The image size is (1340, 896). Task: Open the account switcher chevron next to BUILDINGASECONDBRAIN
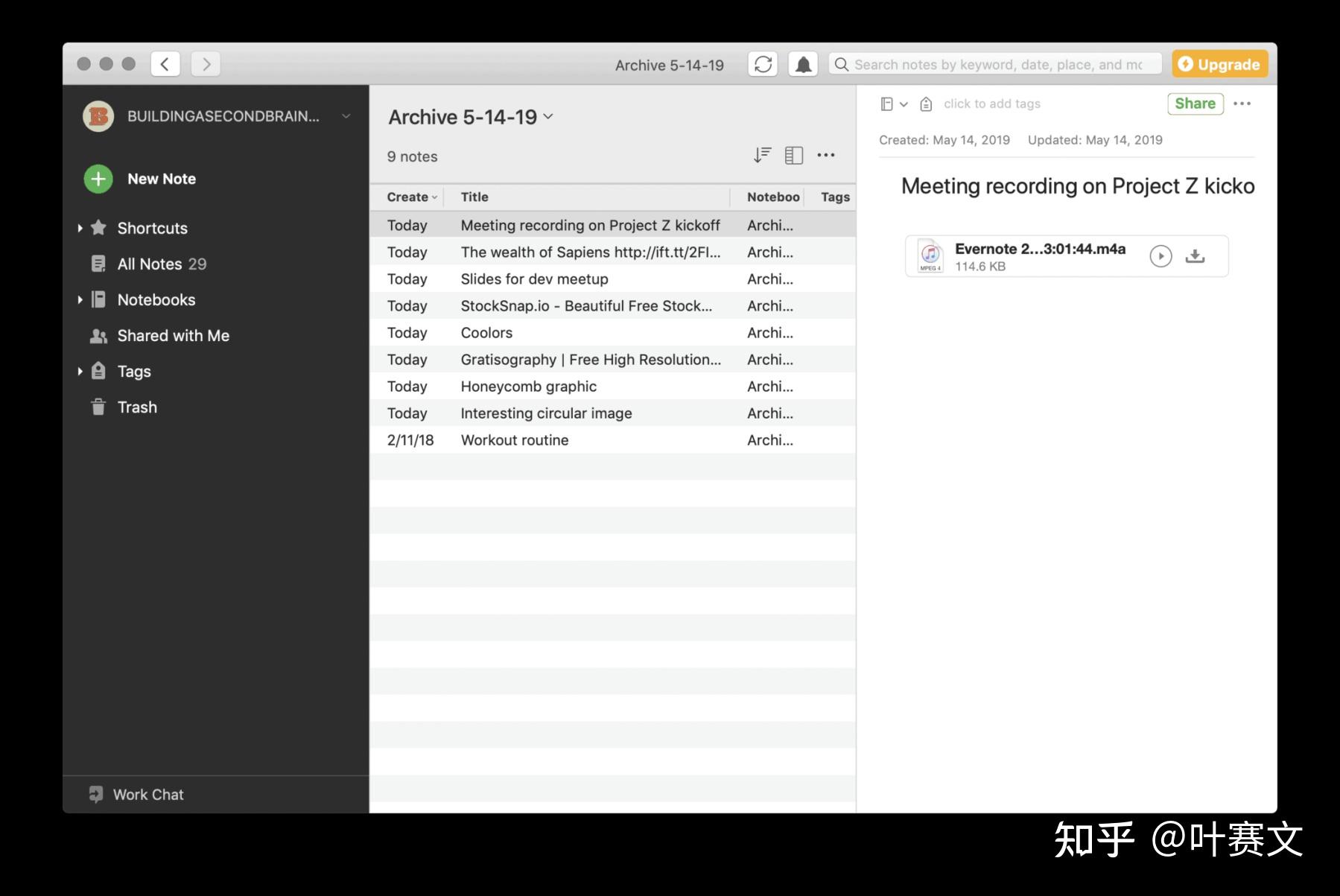pos(346,116)
